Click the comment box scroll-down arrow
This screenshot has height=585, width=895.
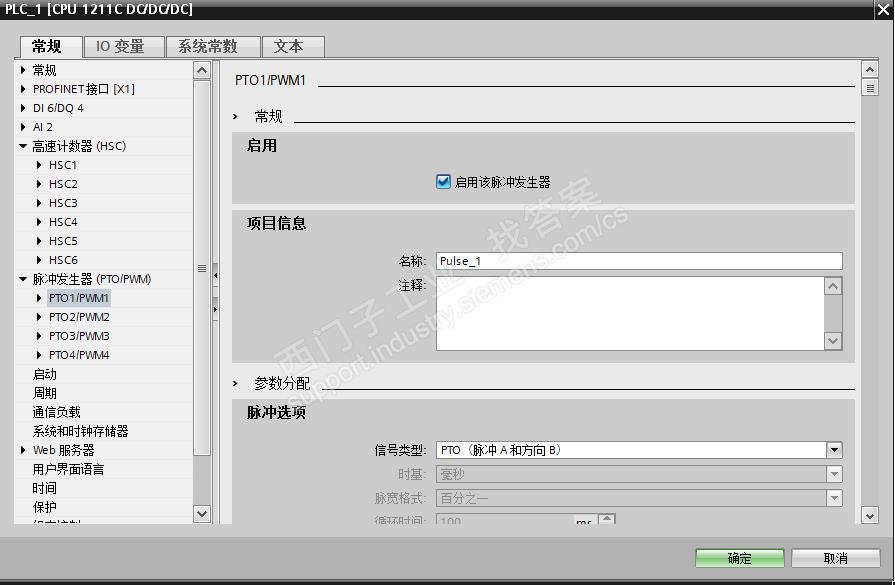point(833,341)
